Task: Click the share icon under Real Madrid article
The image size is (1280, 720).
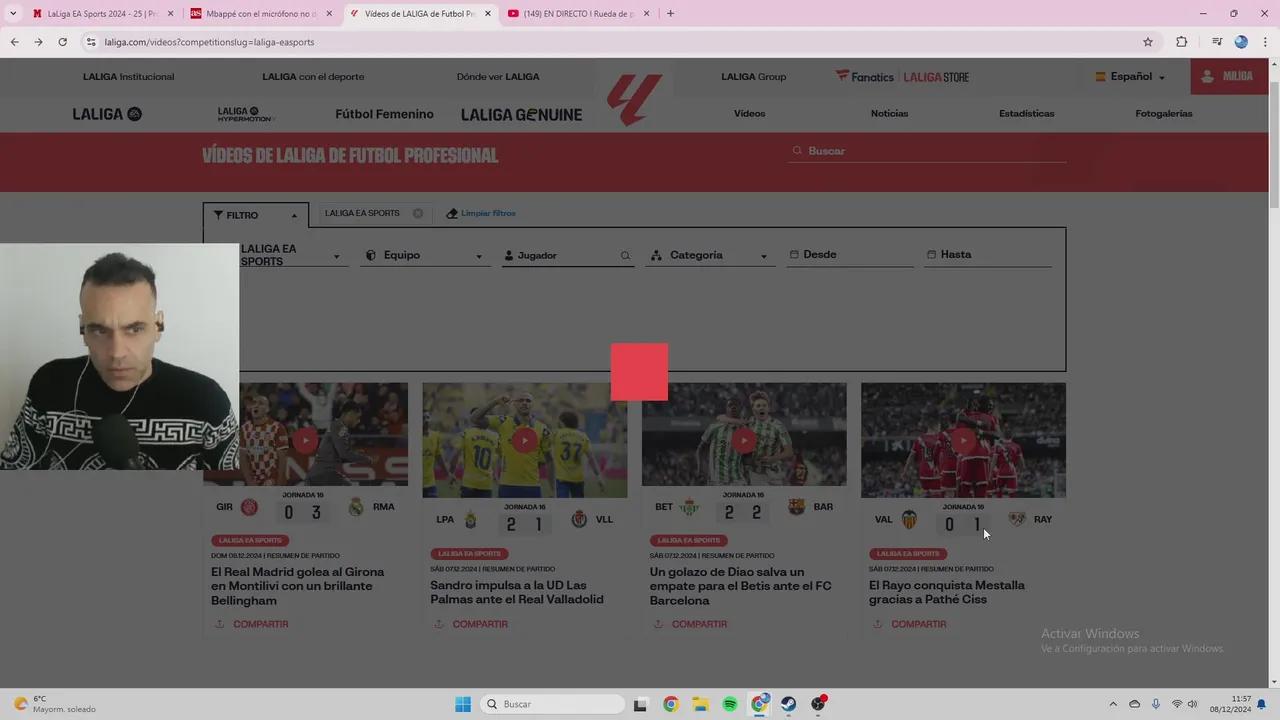Action: click(x=219, y=624)
